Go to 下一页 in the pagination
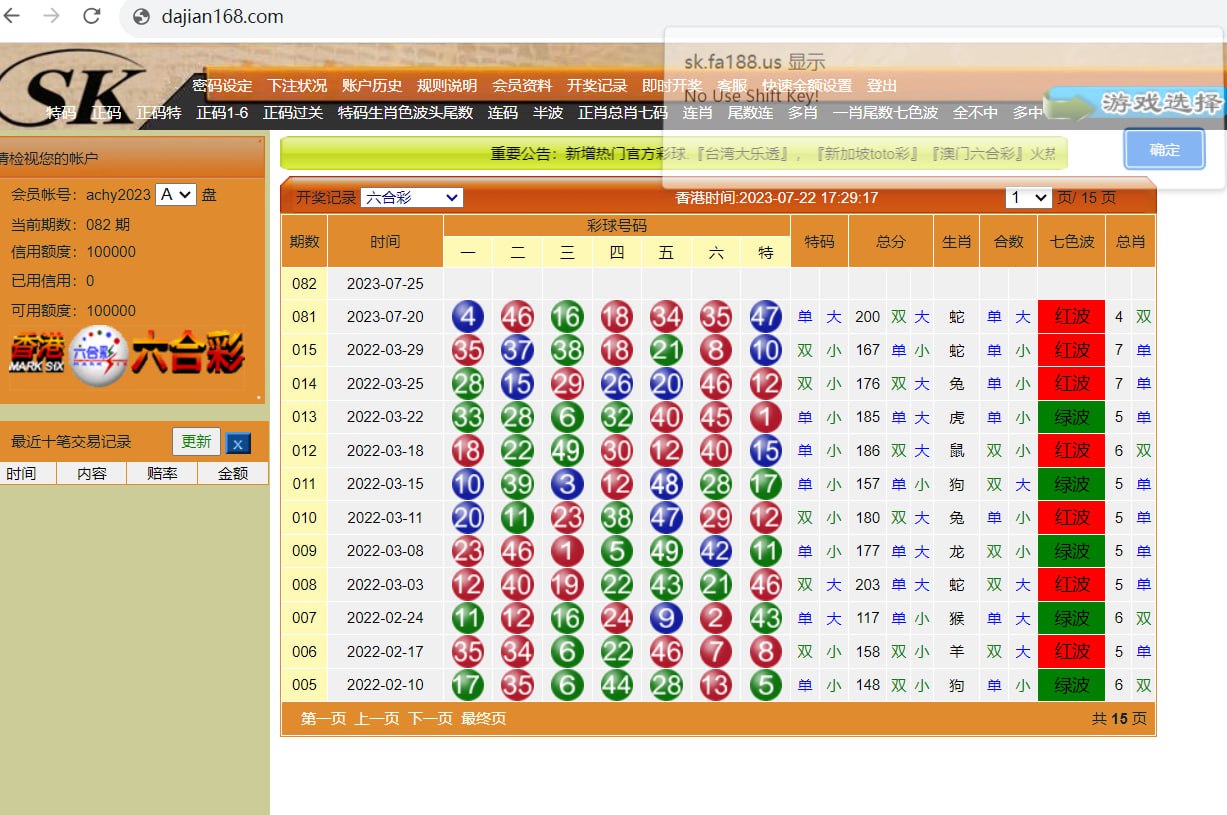 430,718
